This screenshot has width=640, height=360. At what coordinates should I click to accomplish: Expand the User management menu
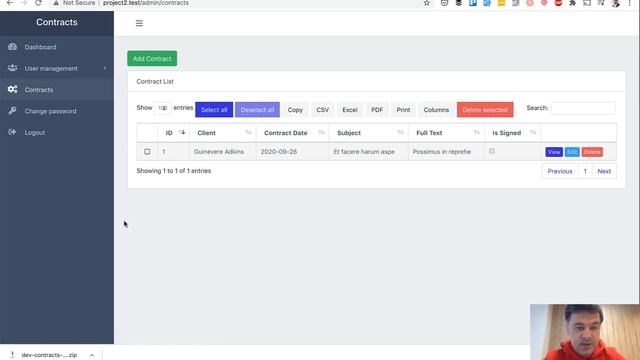click(x=57, y=68)
